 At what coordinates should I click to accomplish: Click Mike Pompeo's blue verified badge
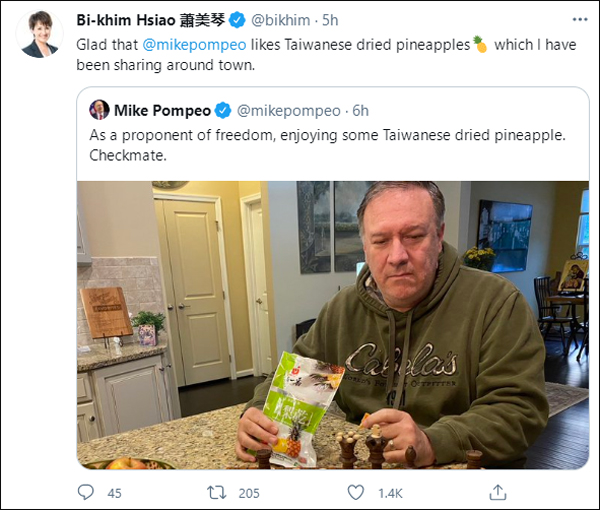[223, 111]
